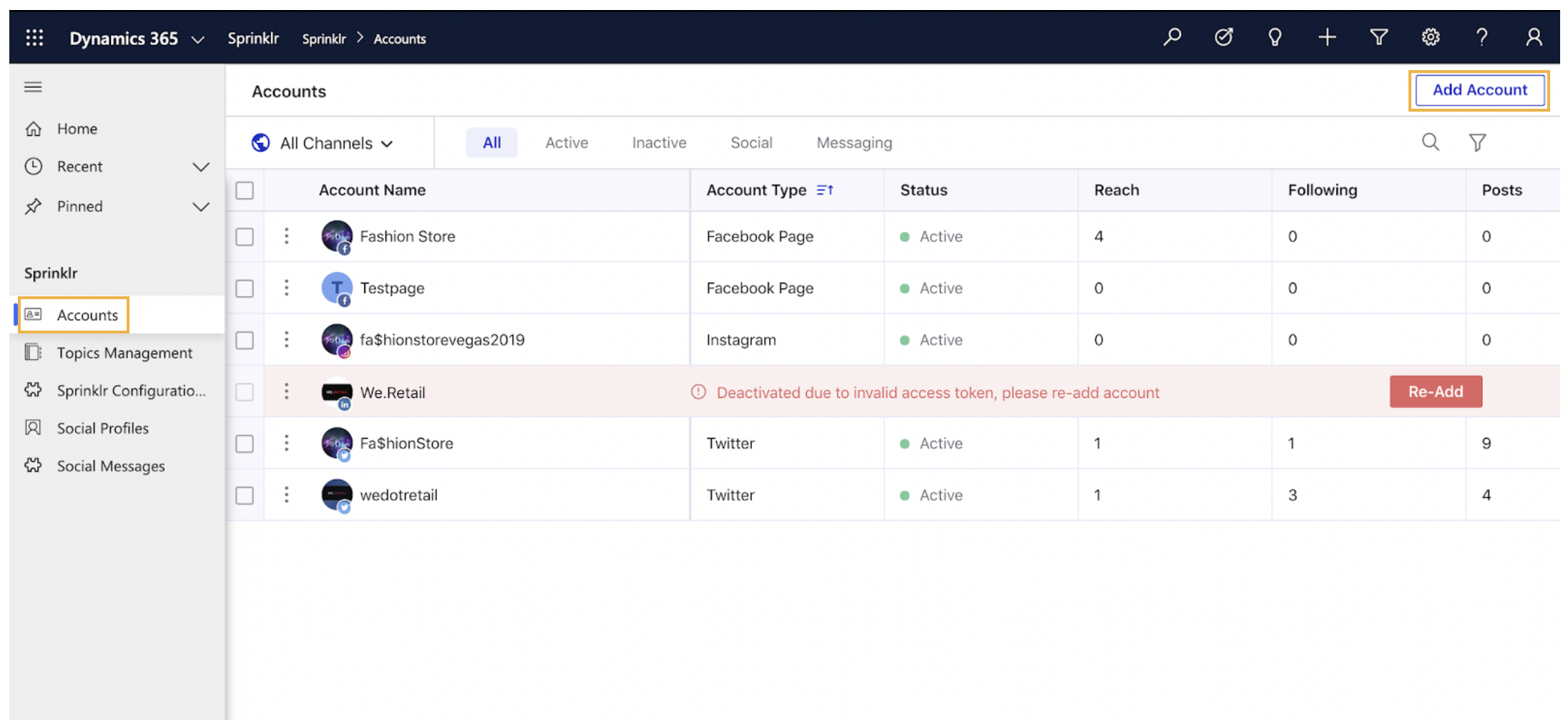Click Sprinklr app name in top bar
The image size is (1568, 720).
coord(253,38)
